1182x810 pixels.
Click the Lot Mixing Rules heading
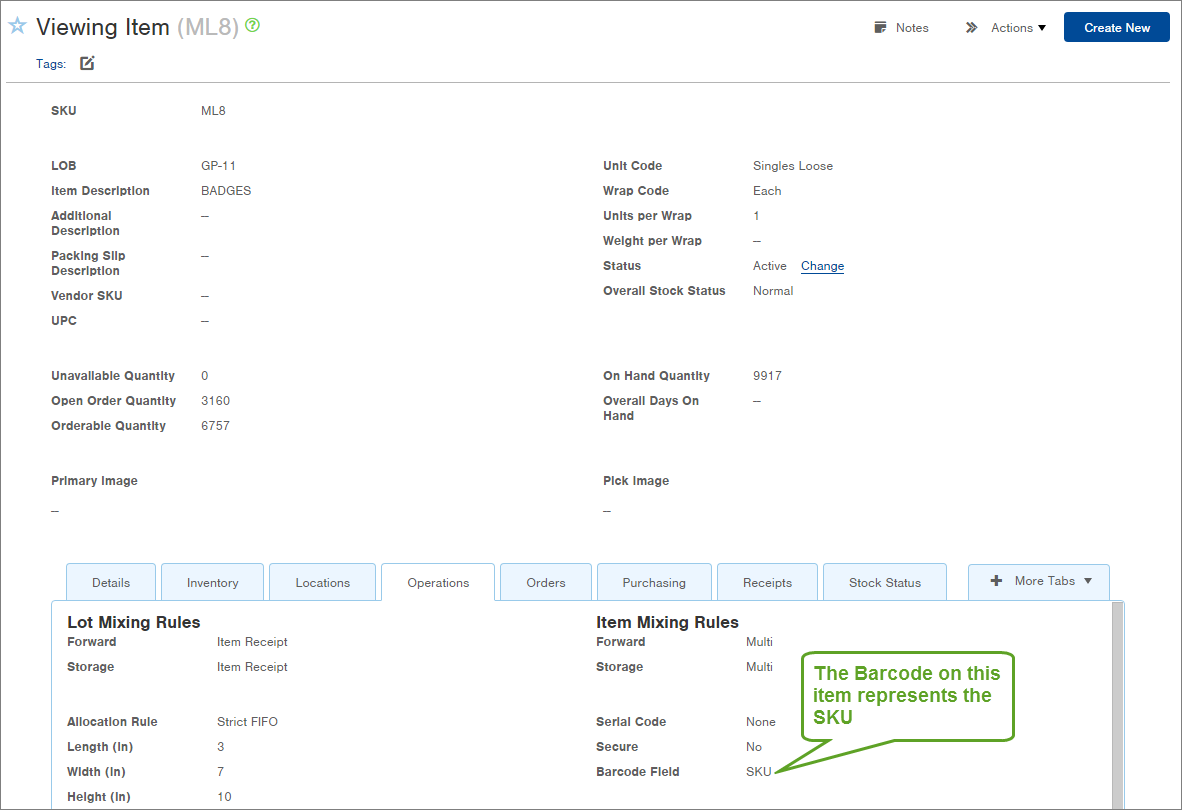click(x=133, y=622)
